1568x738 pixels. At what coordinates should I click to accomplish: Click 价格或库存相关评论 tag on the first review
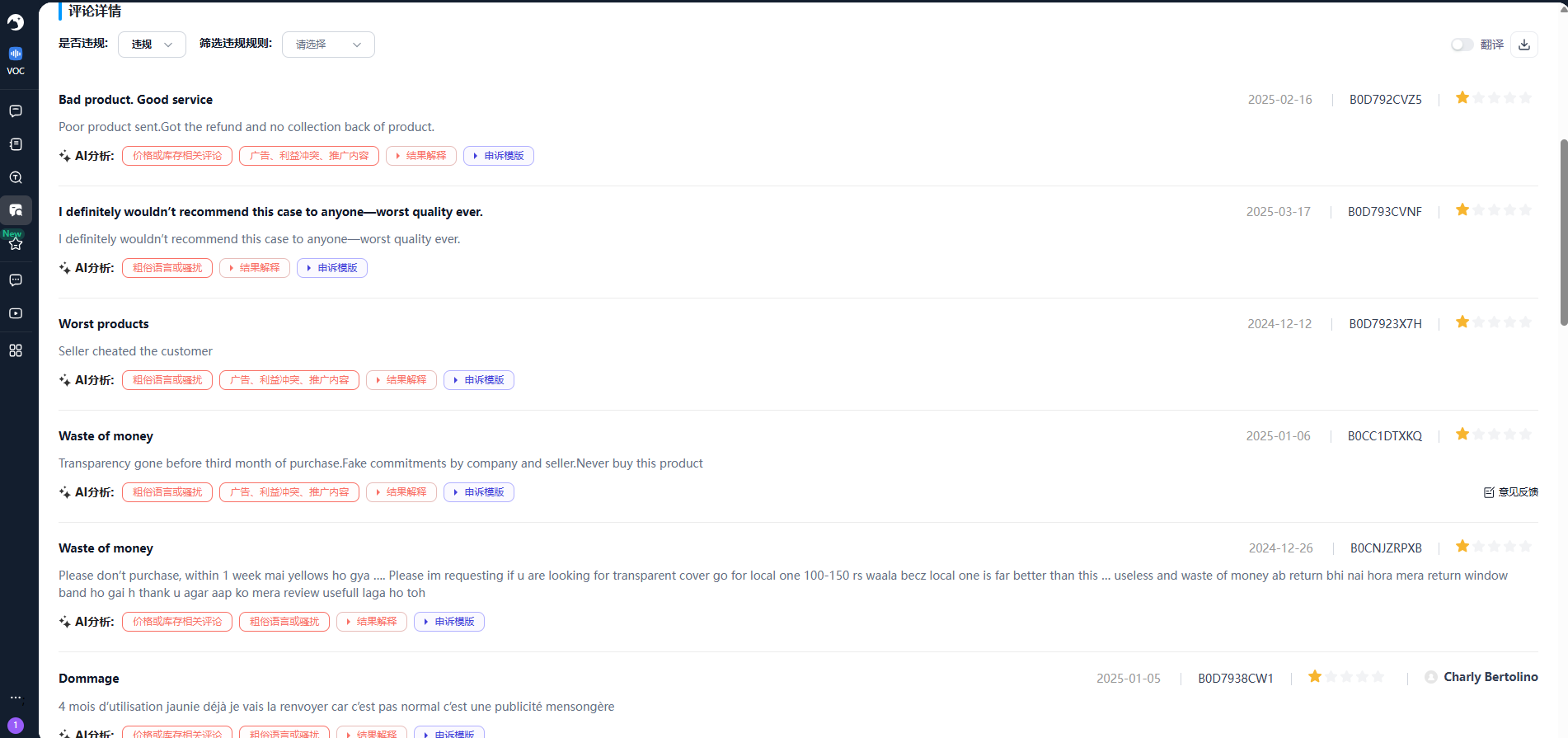click(x=177, y=156)
